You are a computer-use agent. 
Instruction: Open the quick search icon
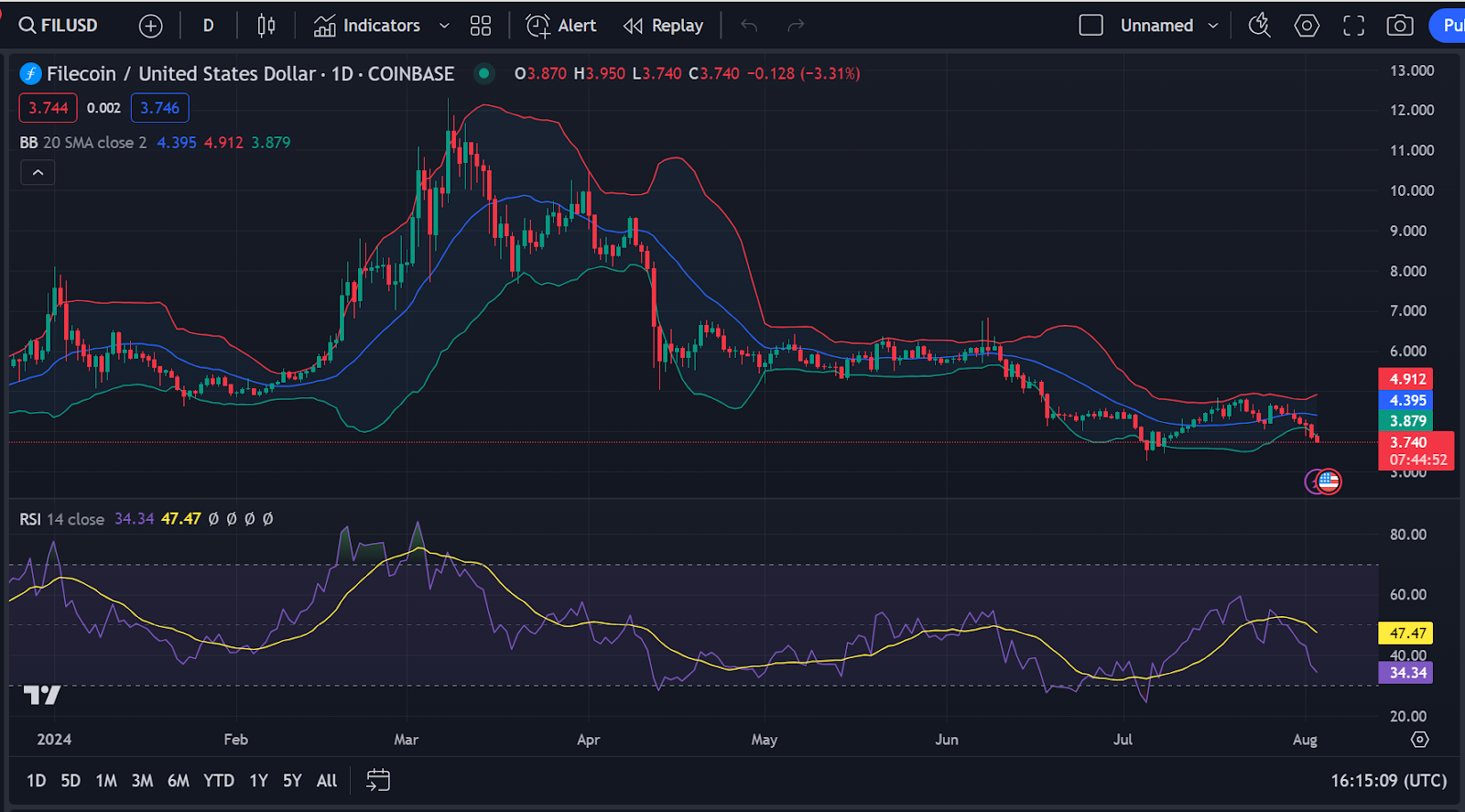click(x=1260, y=26)
